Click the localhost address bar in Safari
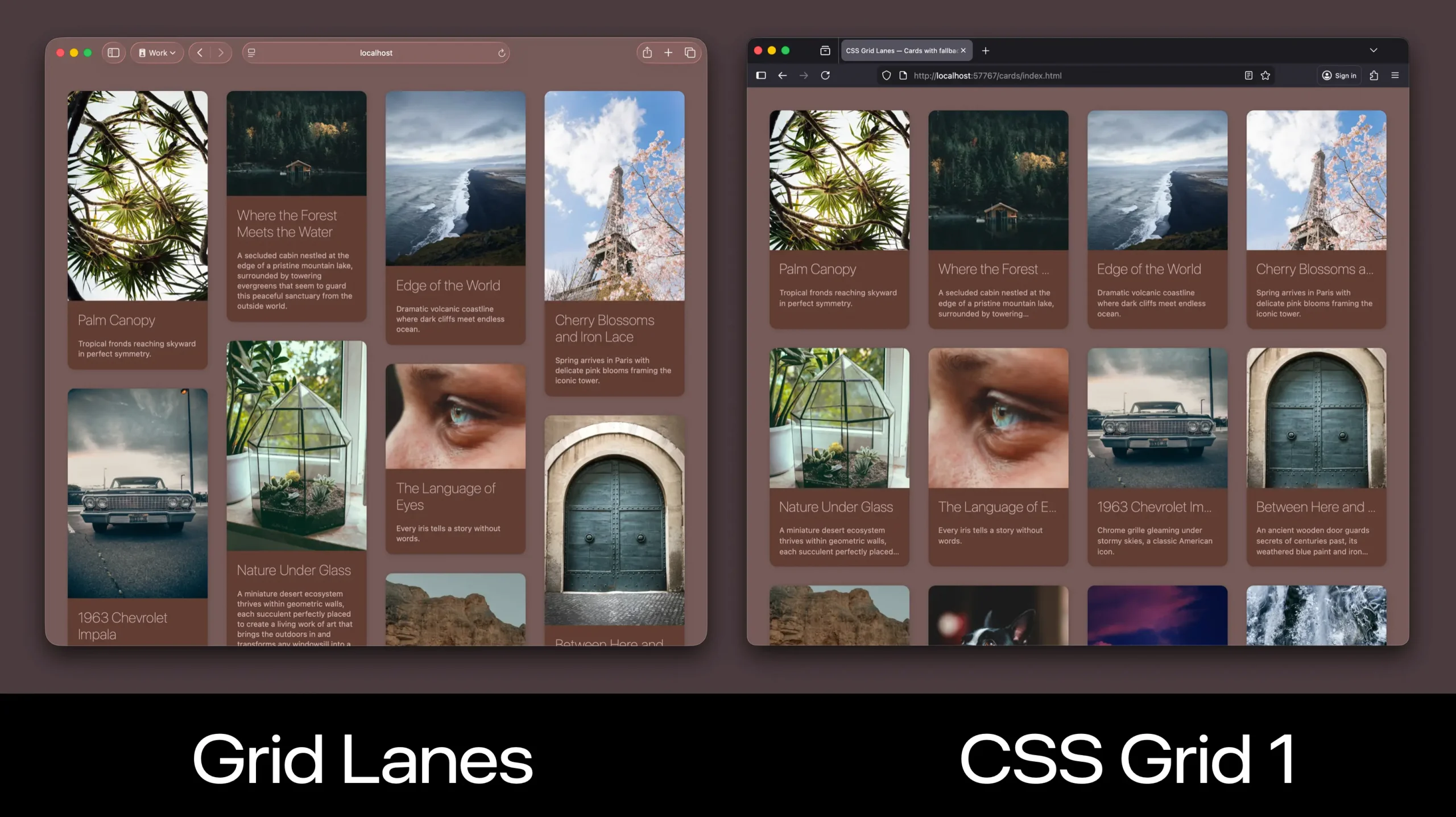 pyautogui.click(x=375, y=52)
